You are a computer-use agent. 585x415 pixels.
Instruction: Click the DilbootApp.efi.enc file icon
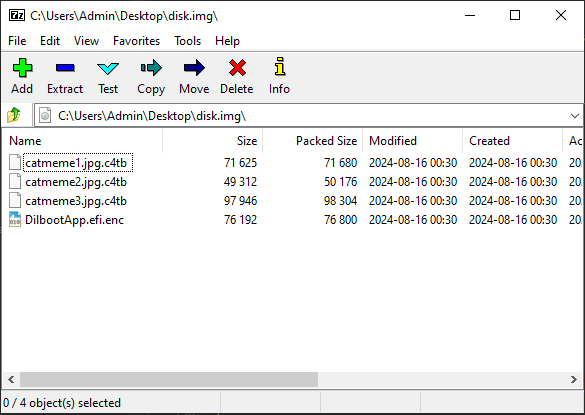point(15,219)
